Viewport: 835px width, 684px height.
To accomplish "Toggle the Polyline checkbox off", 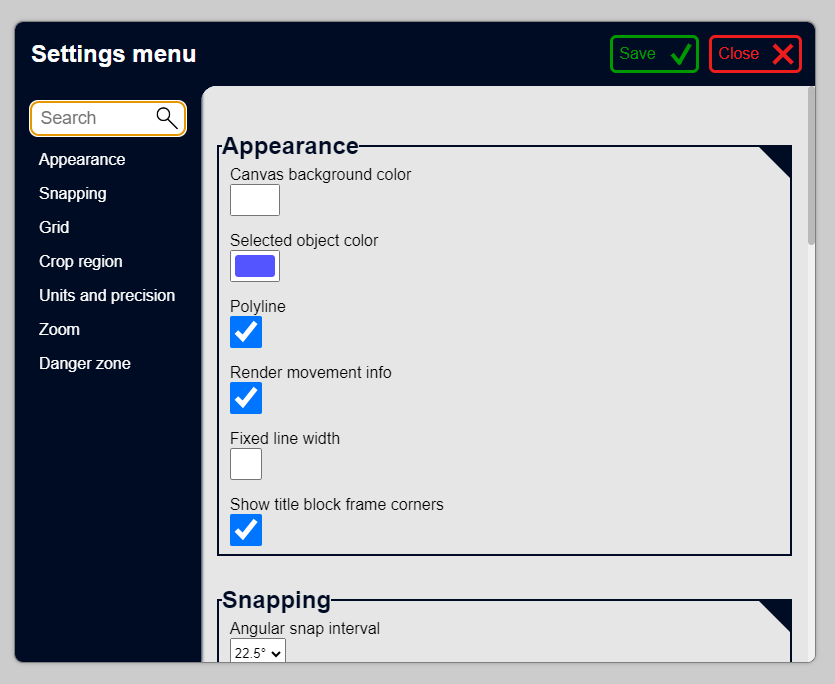I will pyautogui.click(x=246, y=332).
